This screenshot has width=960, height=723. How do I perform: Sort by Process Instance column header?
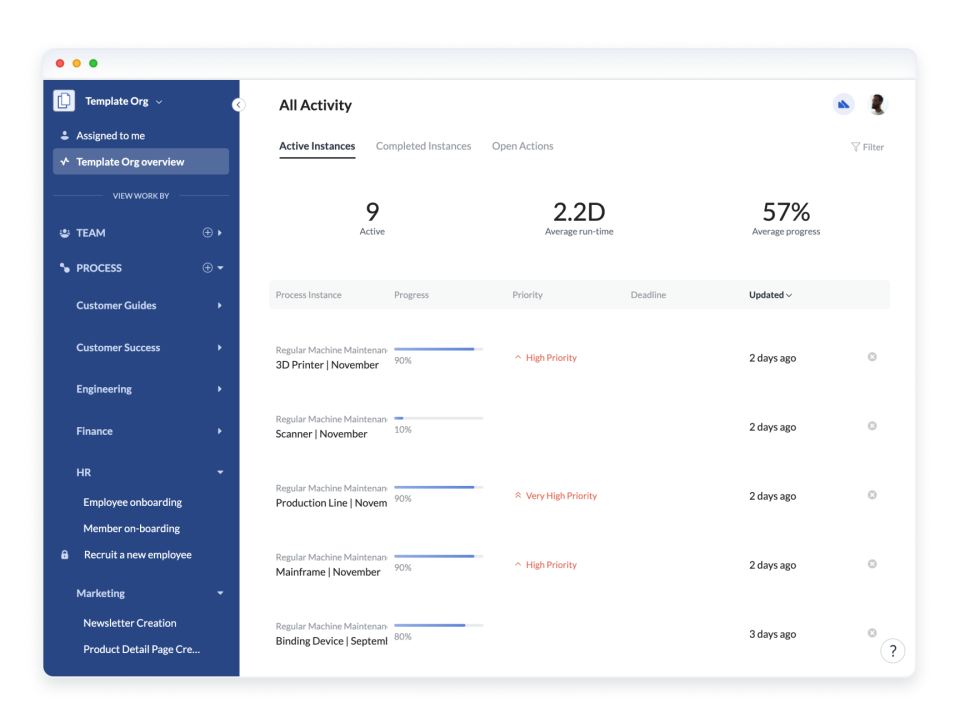click(309, 295)
